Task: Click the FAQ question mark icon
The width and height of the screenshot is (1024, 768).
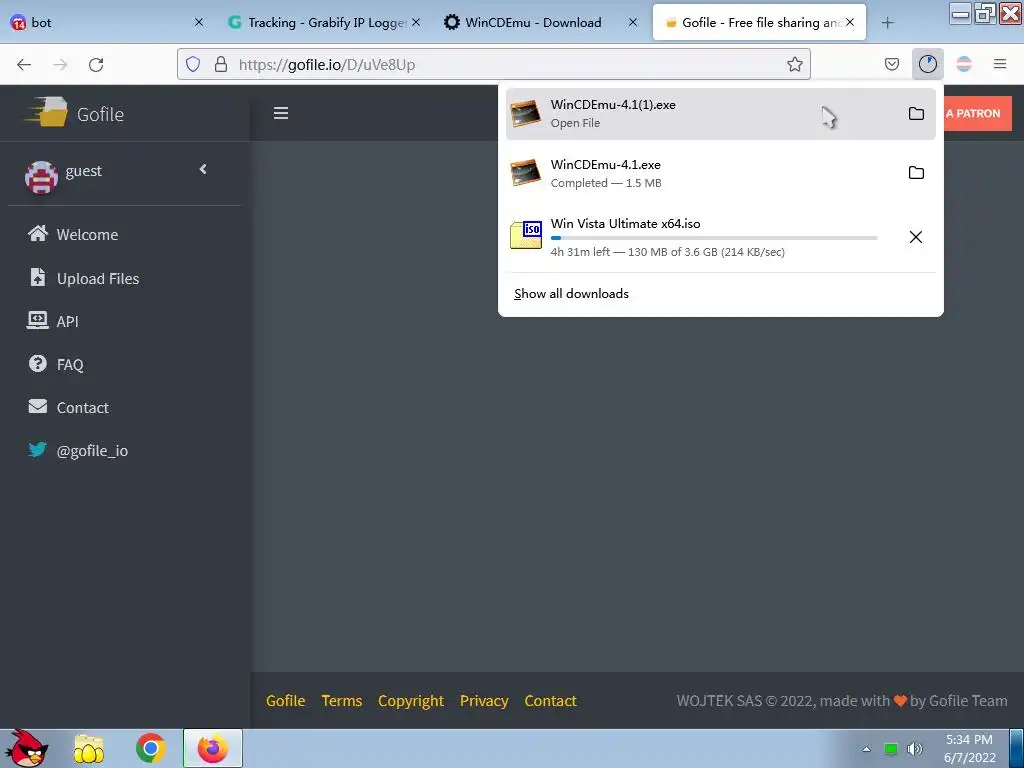Action: [x=38, y=363]
